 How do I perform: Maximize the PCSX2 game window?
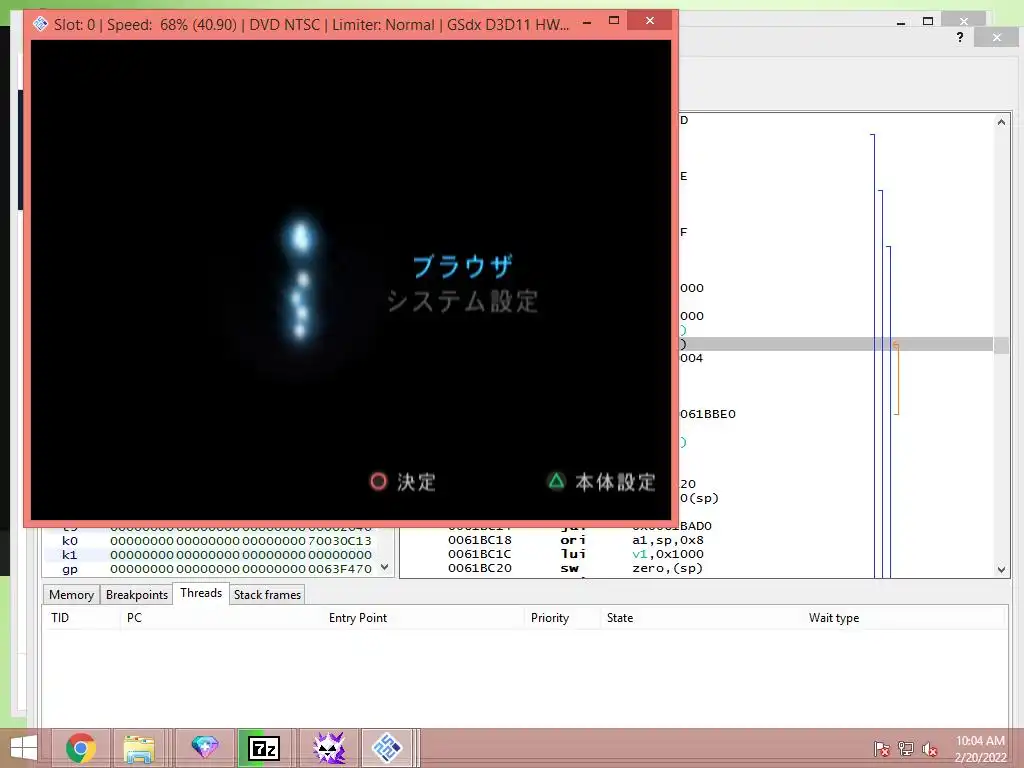pyautogui.click(x=614, y=21)
